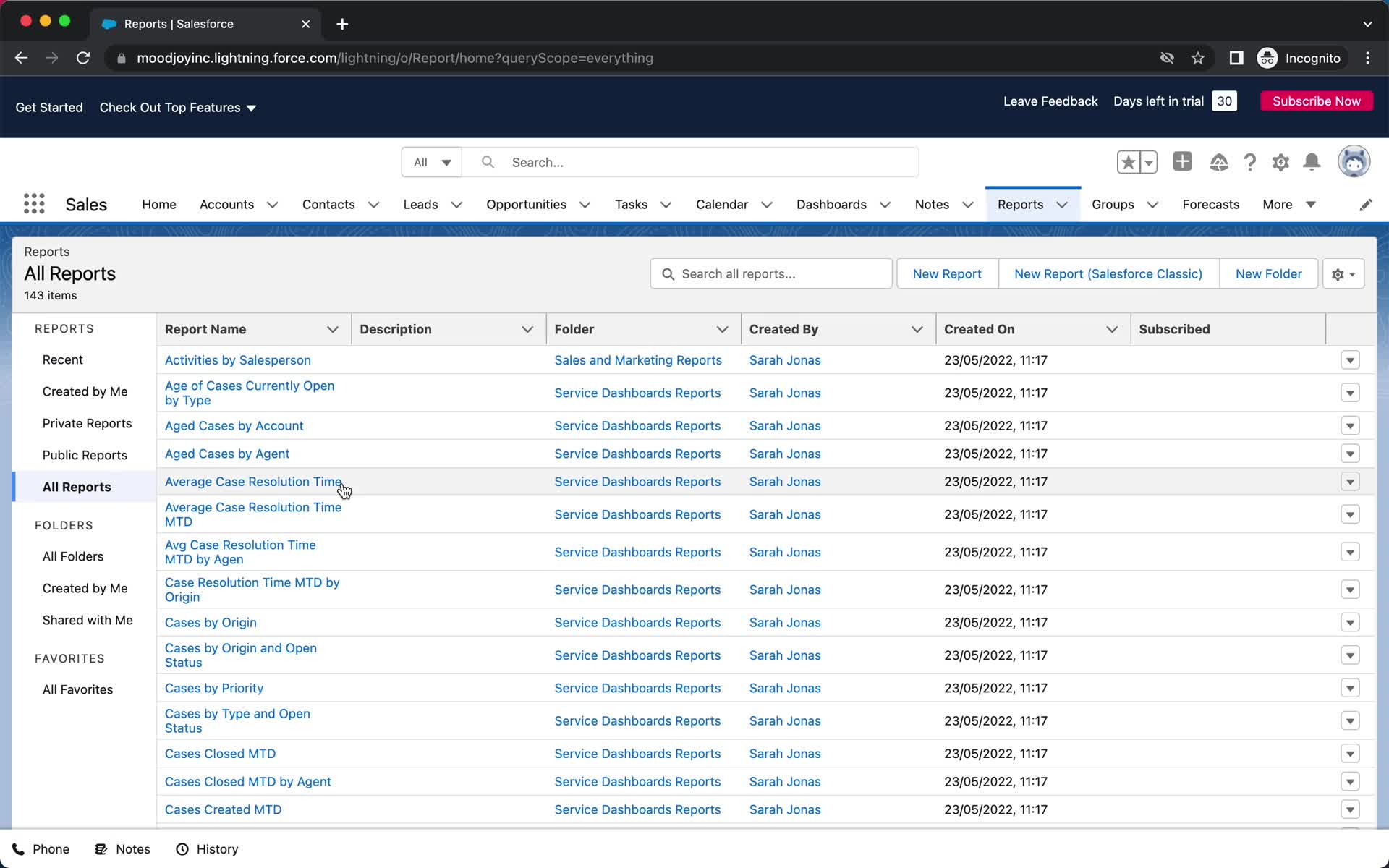
Task: Expand the Dashboards tab dropdown
Action: [x=885, y=205]
